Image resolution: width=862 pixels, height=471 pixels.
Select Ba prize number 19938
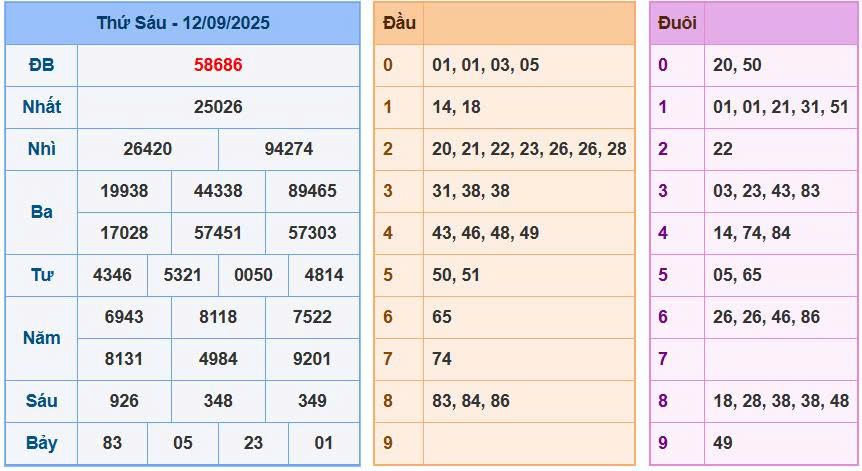click(124, 191)
